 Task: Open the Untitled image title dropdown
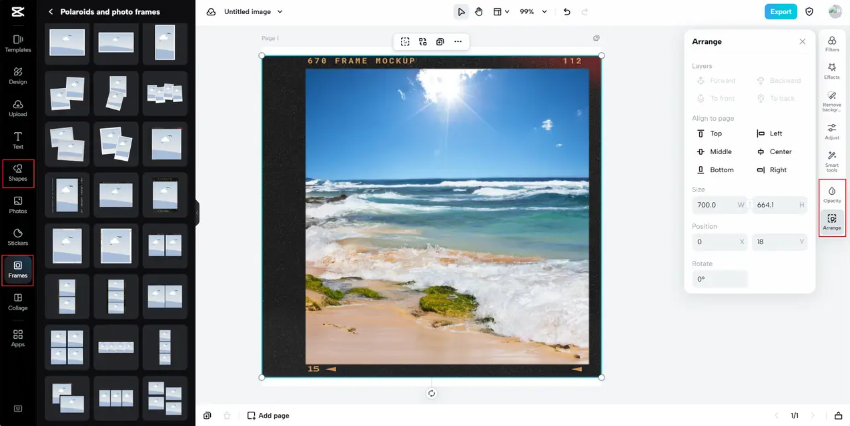(x=253, y=11)
